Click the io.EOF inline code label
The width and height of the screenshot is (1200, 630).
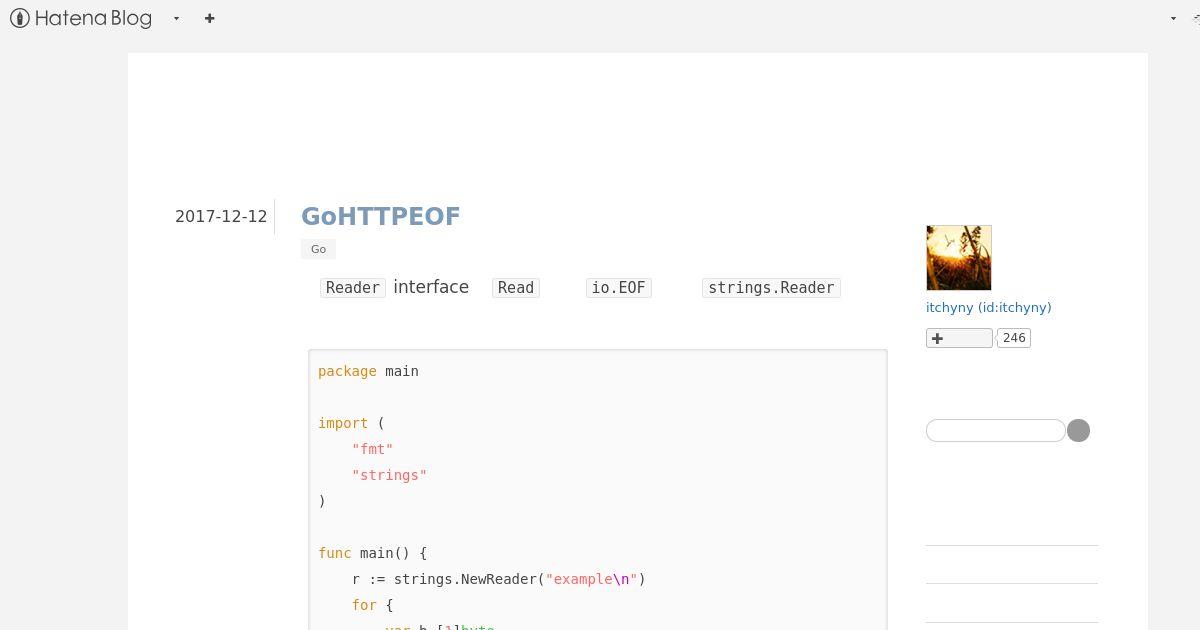(x=619, y=287)
